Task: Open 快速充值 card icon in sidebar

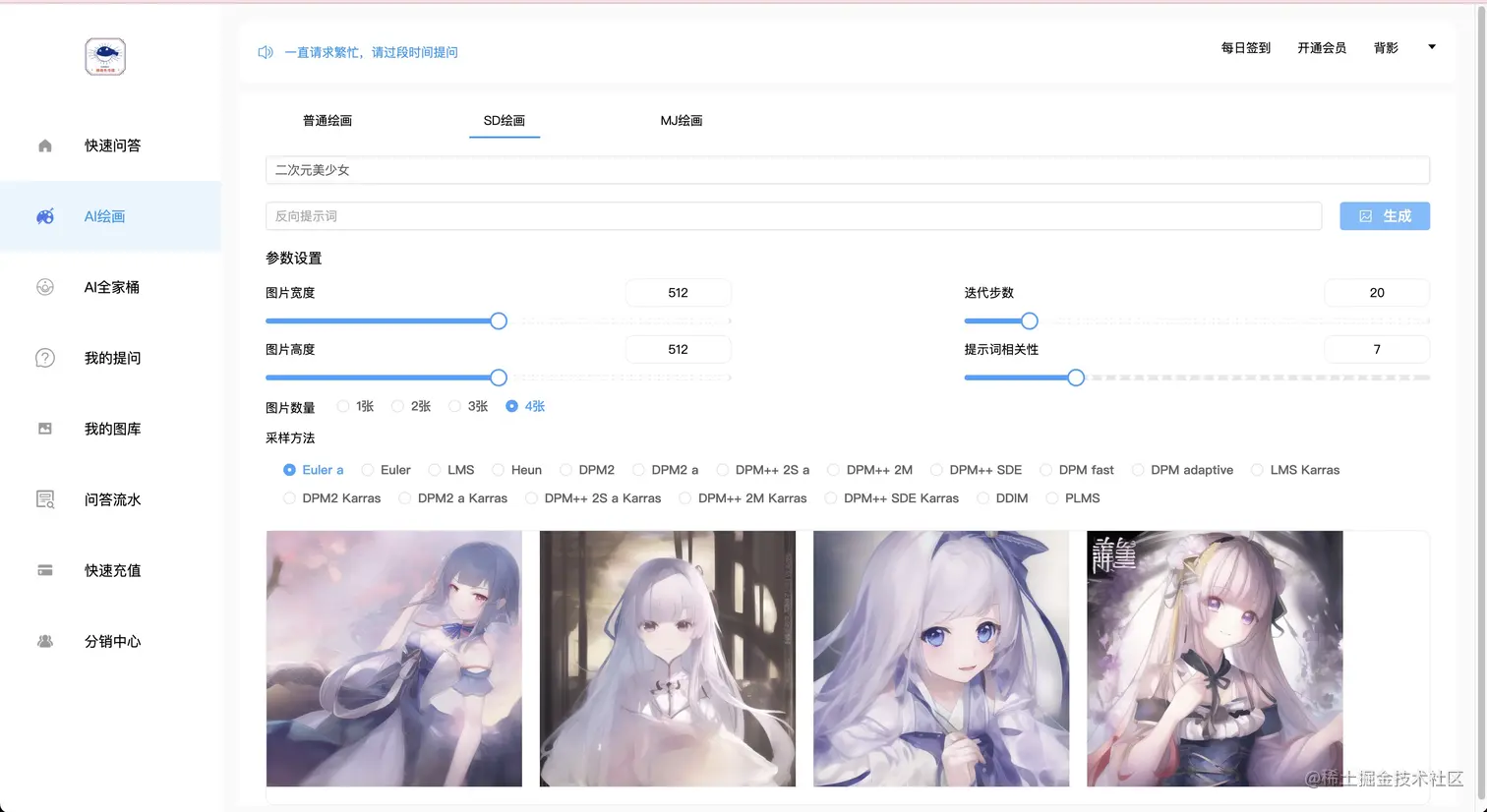Action: 44,569
